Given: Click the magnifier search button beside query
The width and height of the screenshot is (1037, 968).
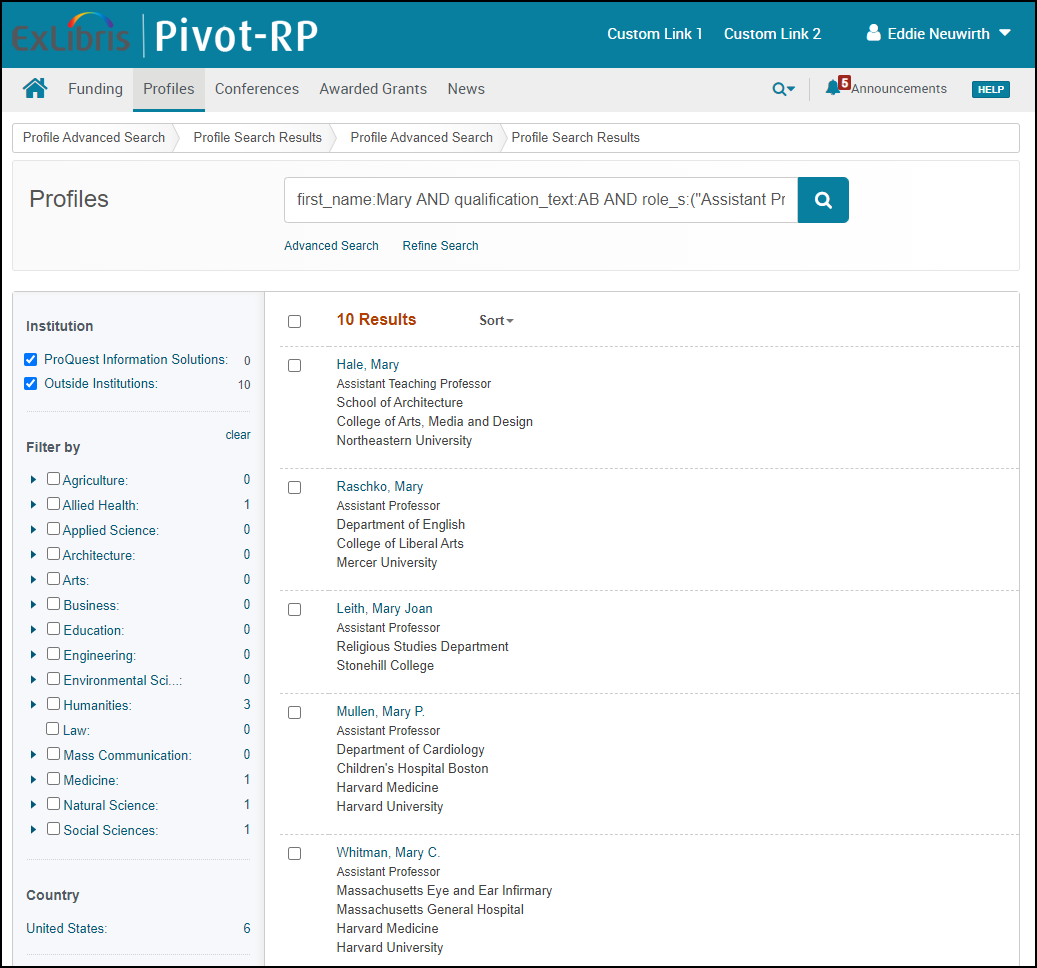Looking at the screenshot, I should pyautogui.click(x=823, y=200).
